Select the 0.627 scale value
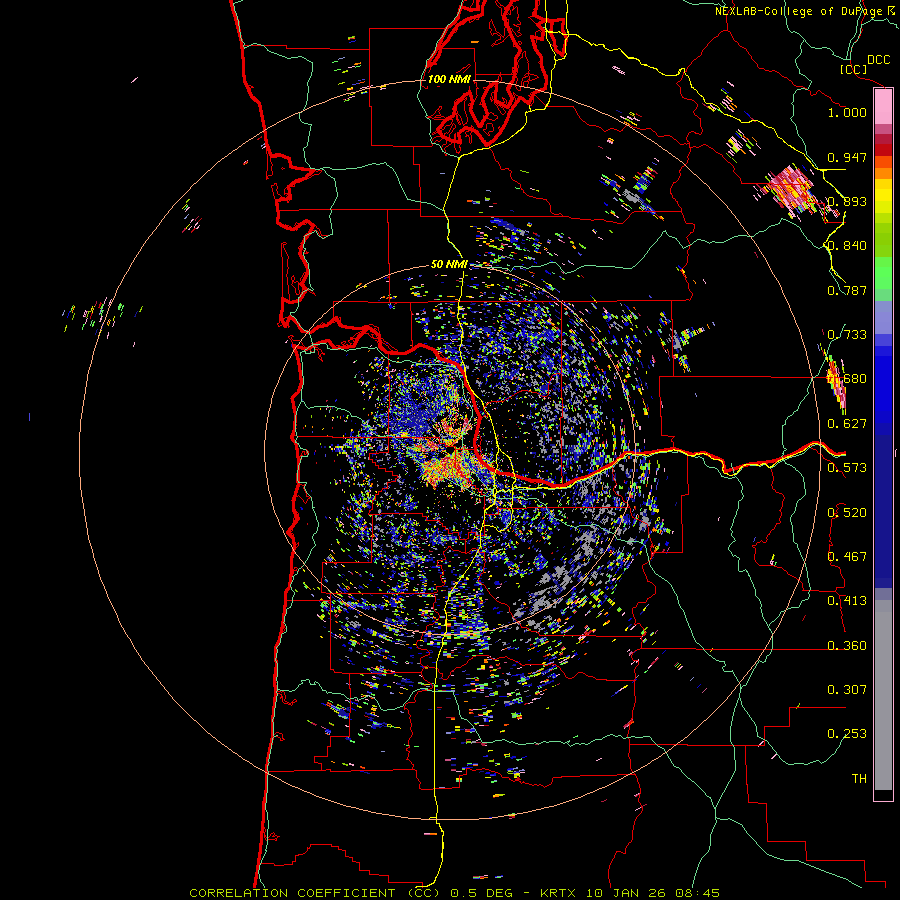The image size is (900, 900). click(x=847, y=424)
